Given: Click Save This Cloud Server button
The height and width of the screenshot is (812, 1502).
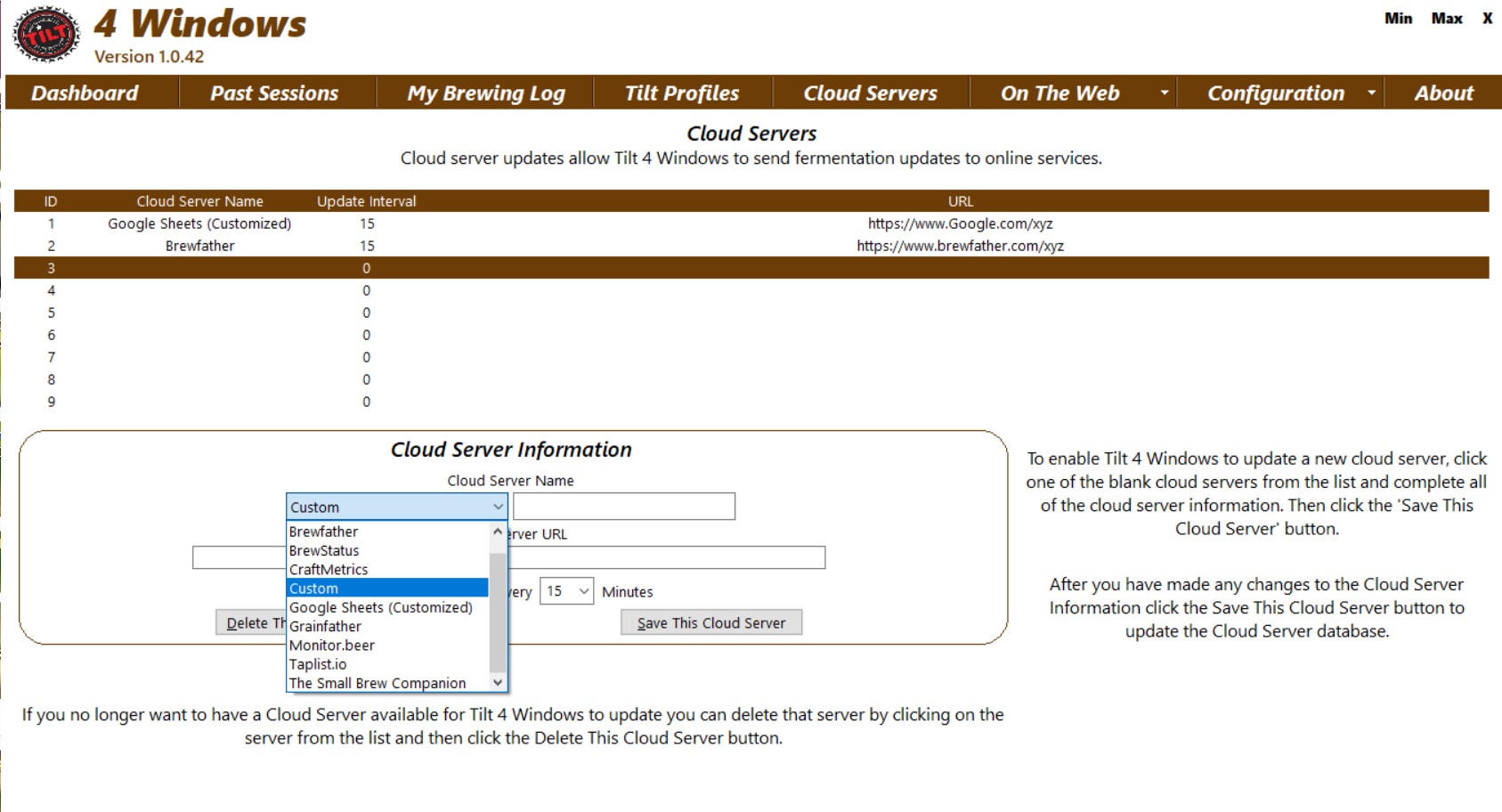Looking at the screenshot, I should click(711, 622).
